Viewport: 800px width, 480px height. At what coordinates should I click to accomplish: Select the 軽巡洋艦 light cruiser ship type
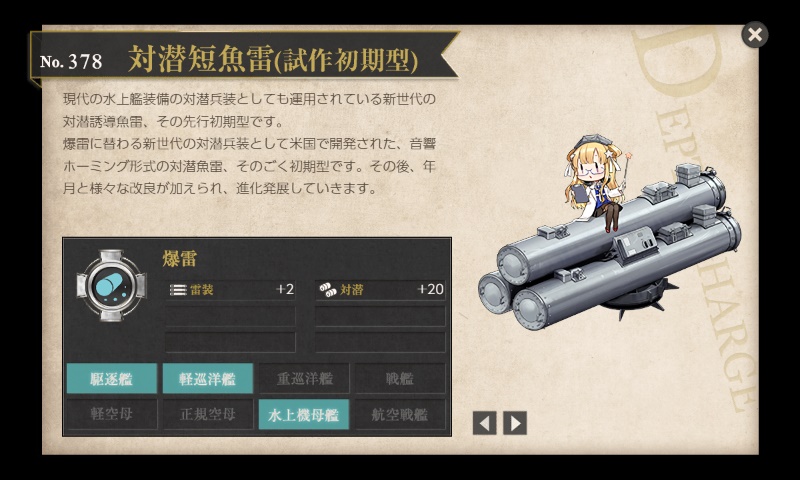(x=208, y=378)
